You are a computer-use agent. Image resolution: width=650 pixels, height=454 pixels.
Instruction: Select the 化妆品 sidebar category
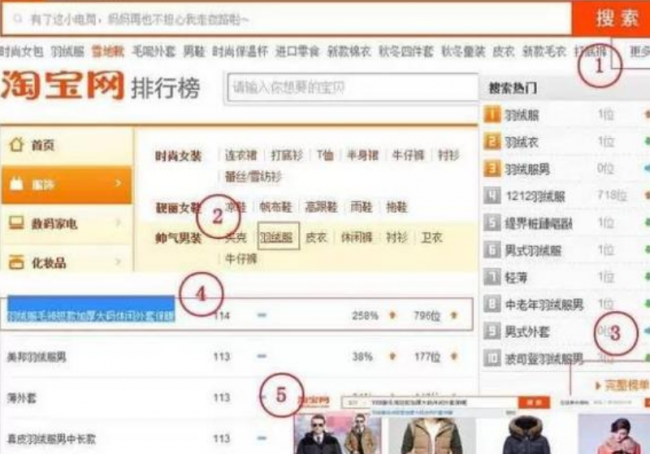point(67,258)
